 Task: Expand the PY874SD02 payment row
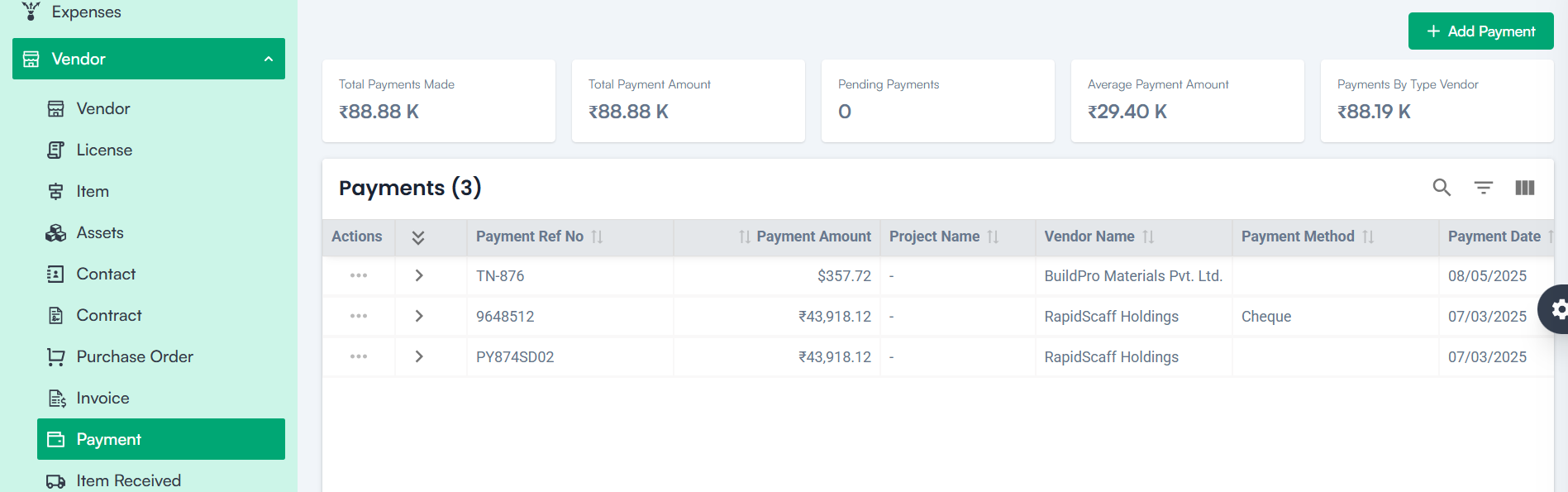[x=419, y=356]
